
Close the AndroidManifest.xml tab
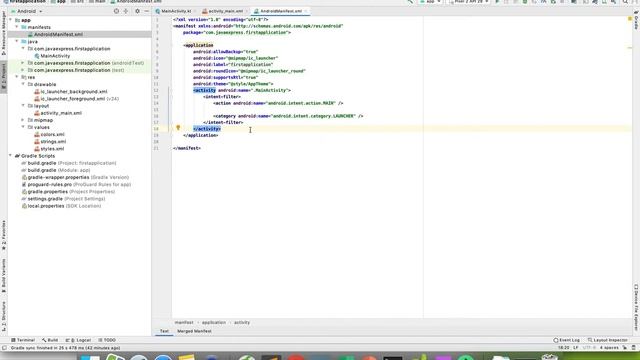point(306,11)
